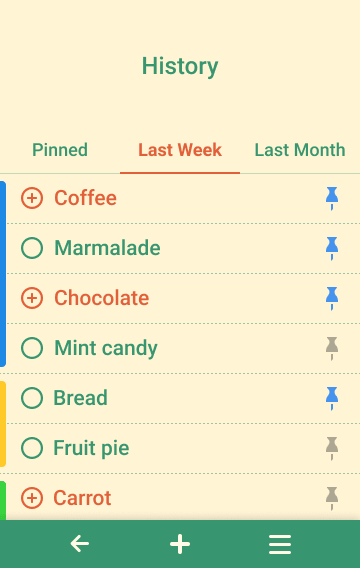Tap the blue pin next to Chocolate
360x568 pixels.
(332, 298)
